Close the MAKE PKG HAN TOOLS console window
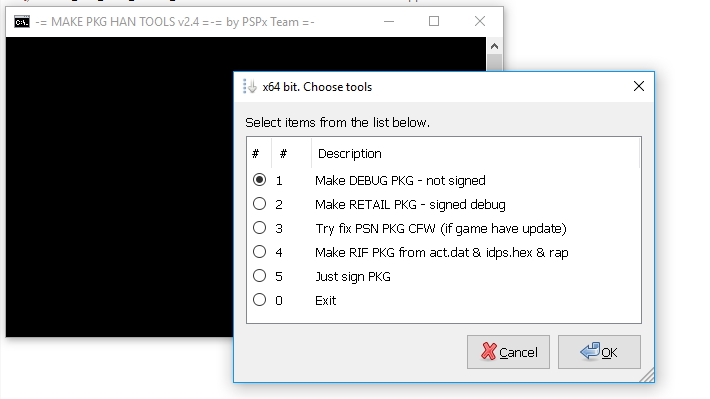 (480, 21)
